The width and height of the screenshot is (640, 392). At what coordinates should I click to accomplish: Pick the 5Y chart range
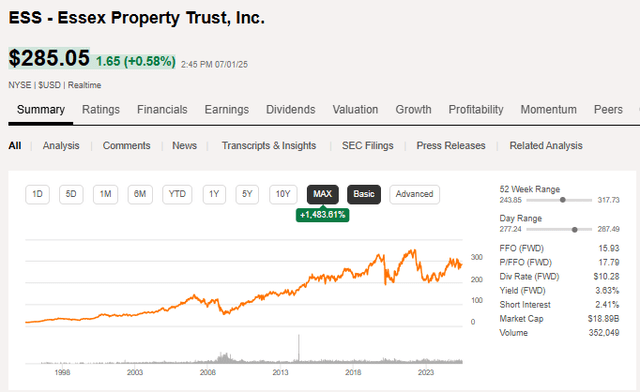coord(247,194)
